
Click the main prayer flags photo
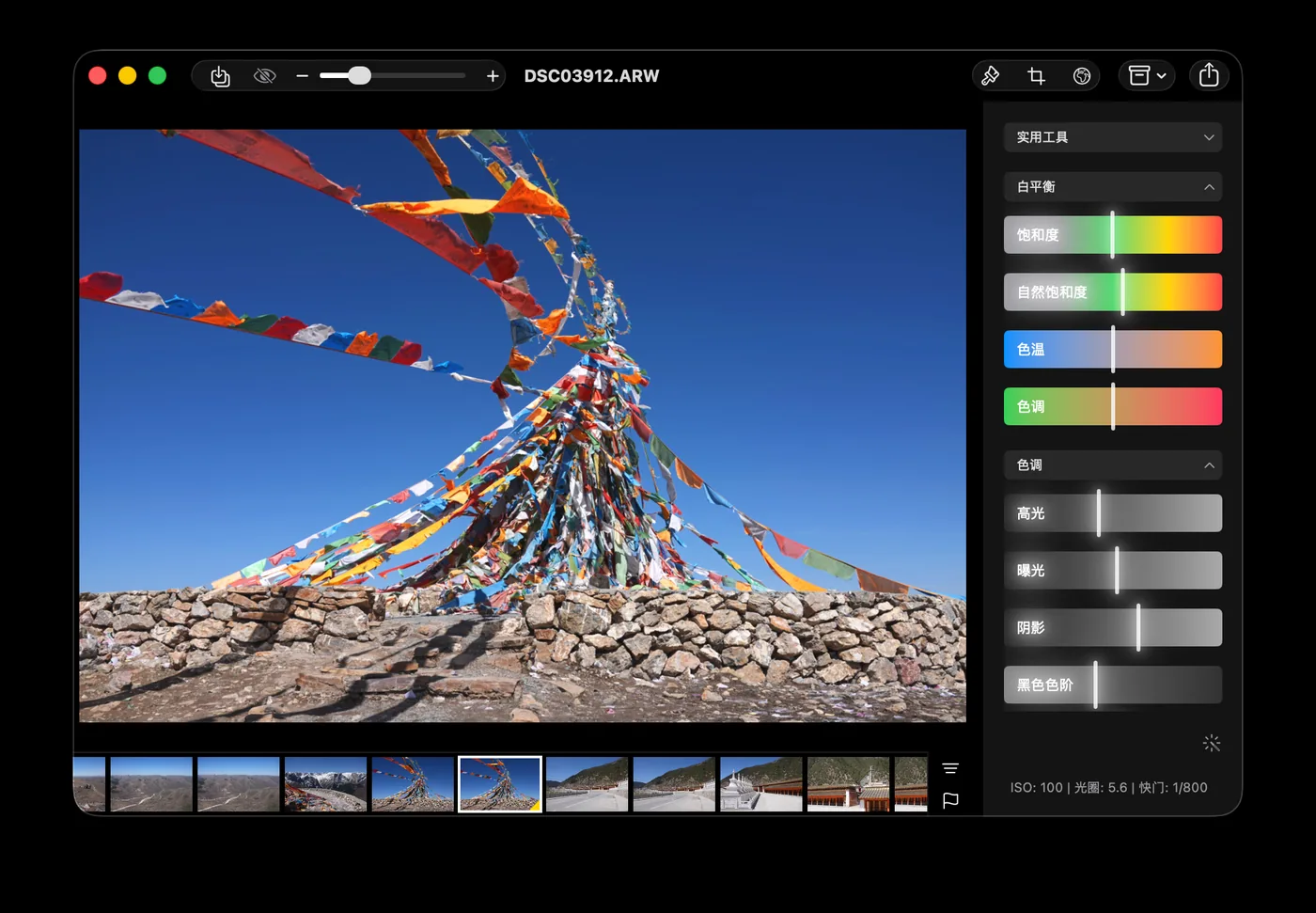tap(523, 426)
